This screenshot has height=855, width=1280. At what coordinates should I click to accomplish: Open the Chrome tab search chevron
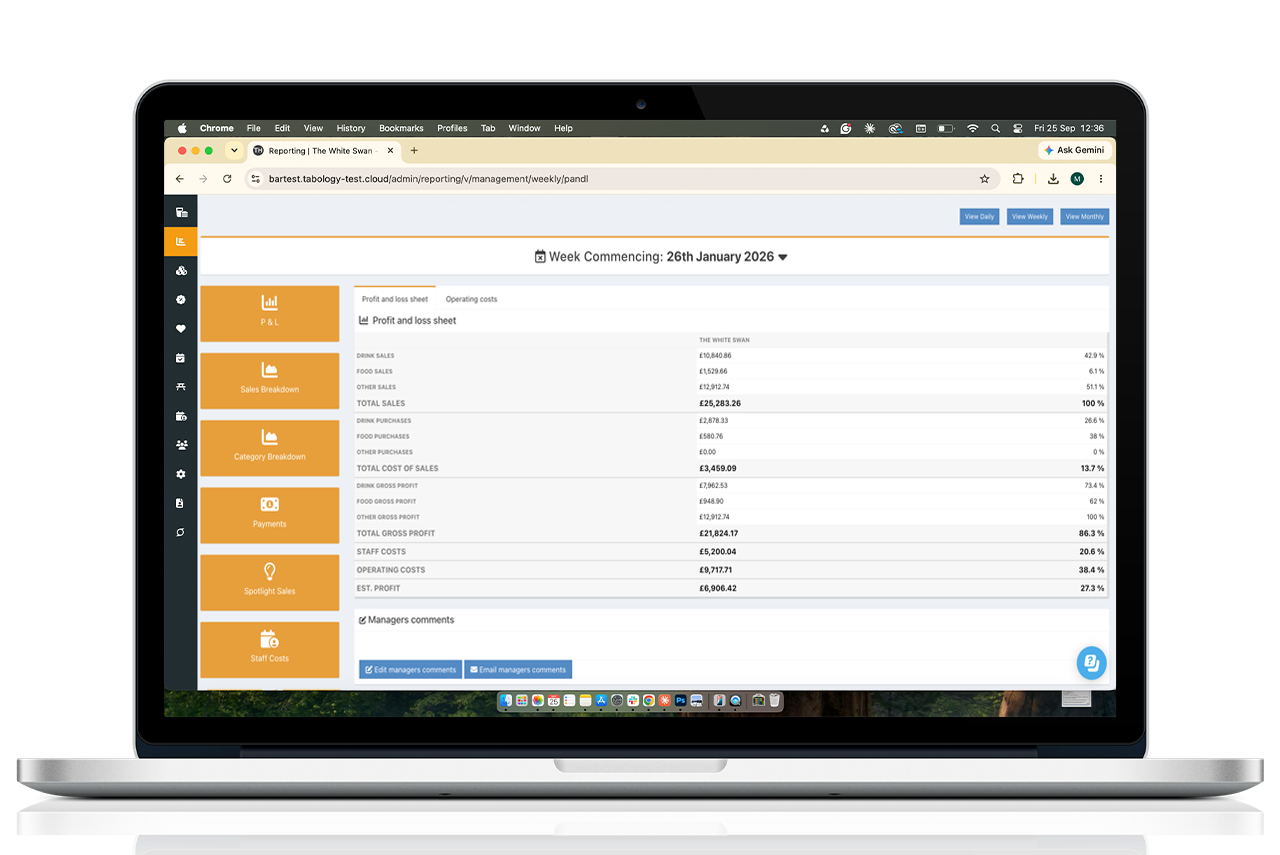pyautogui.click(x=234, y=151)
